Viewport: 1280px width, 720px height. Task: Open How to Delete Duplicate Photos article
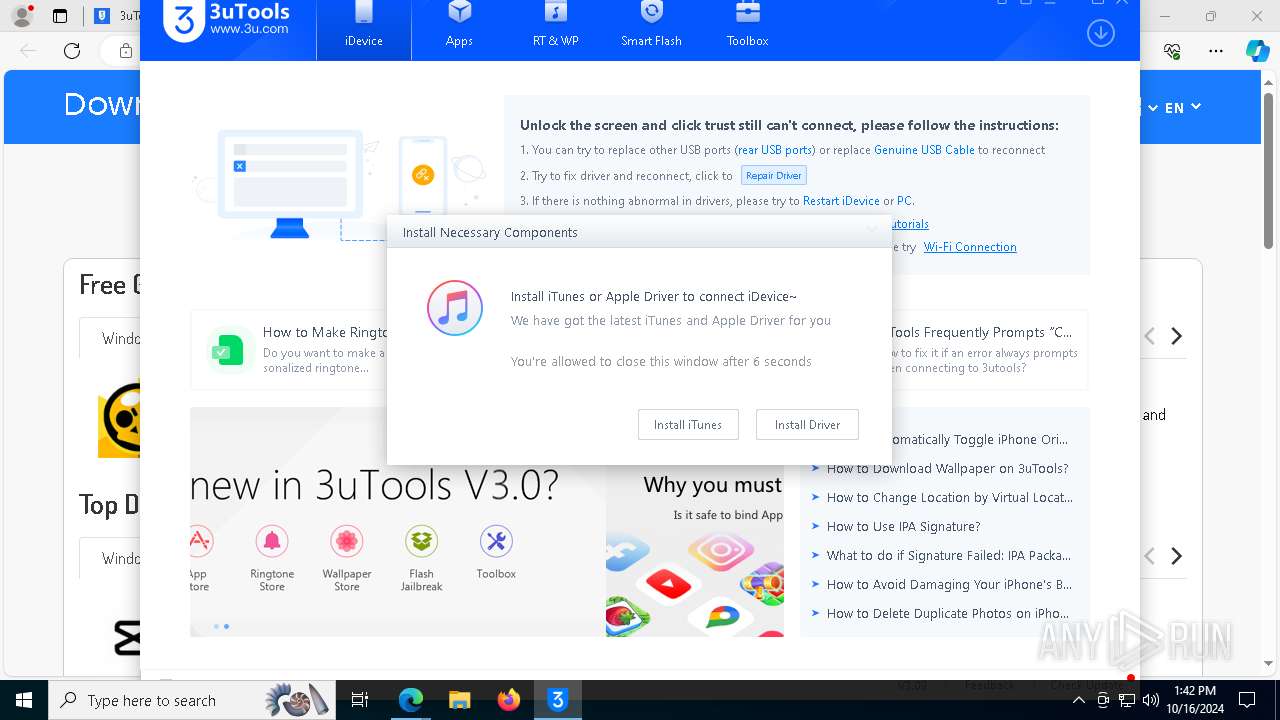click(x=947, y=614)
